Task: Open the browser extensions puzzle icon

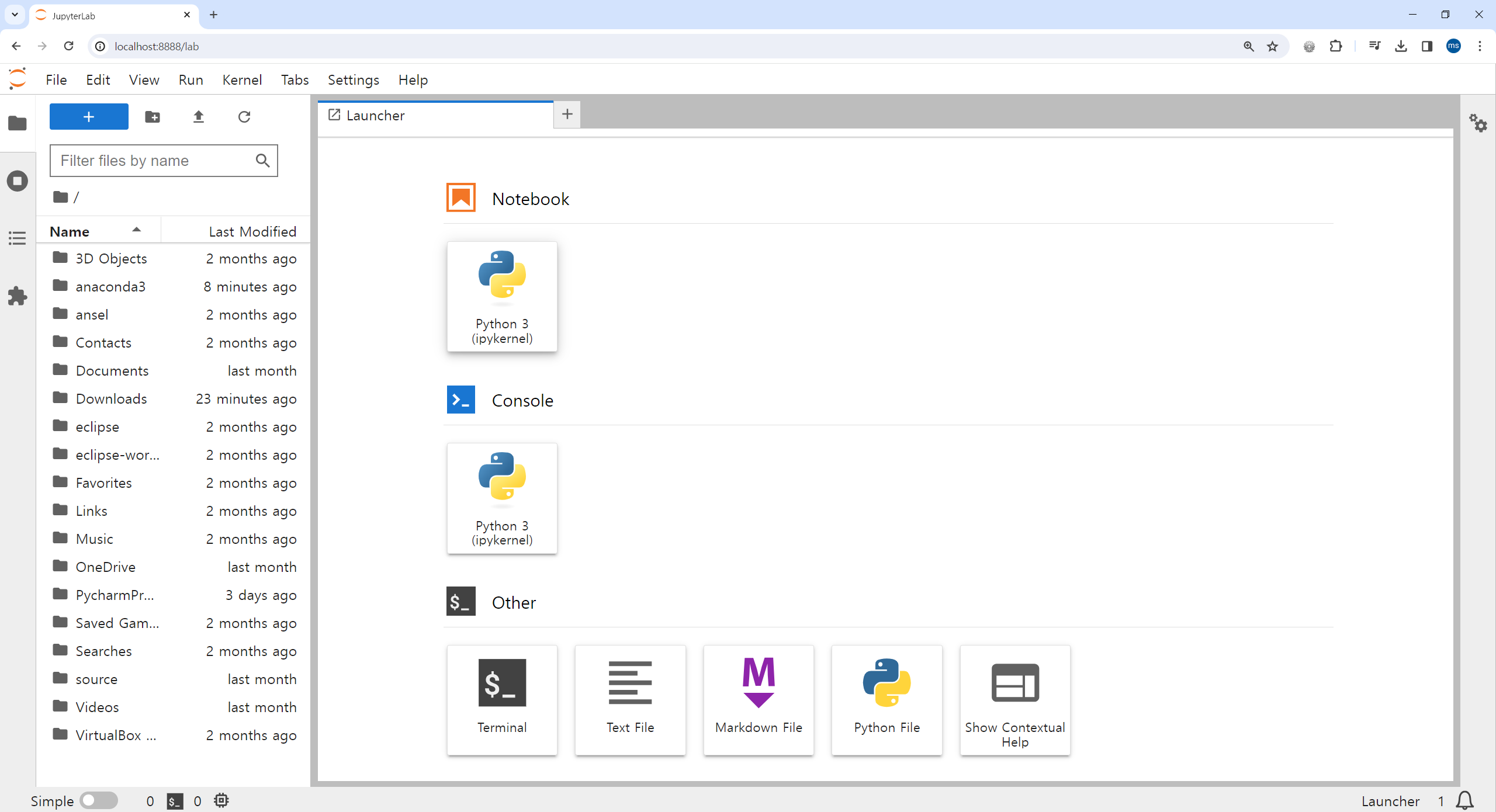Action: [1336, 46]
